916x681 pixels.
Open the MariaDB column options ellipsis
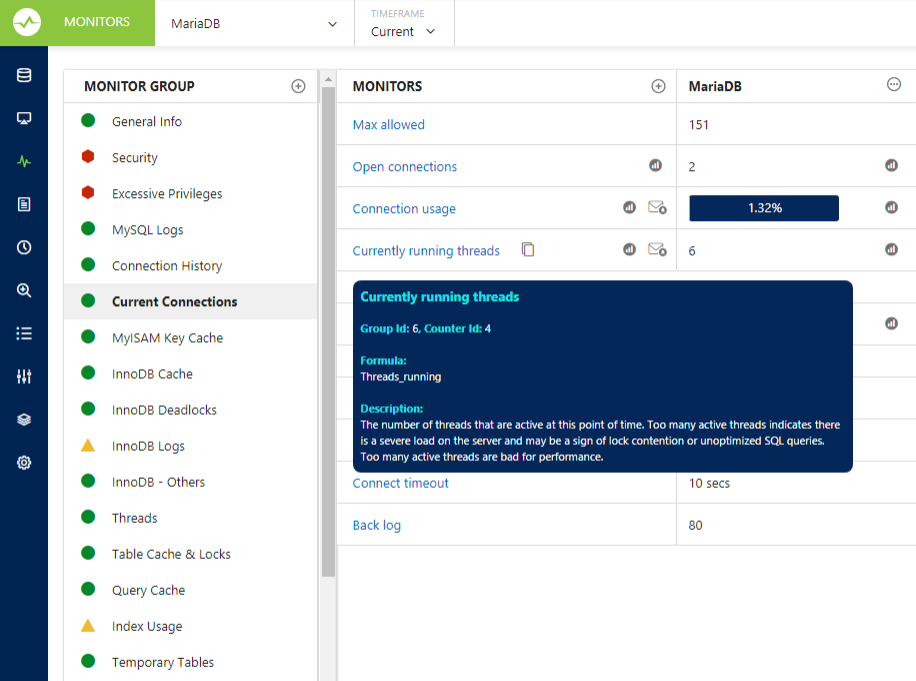pos(894,85)
